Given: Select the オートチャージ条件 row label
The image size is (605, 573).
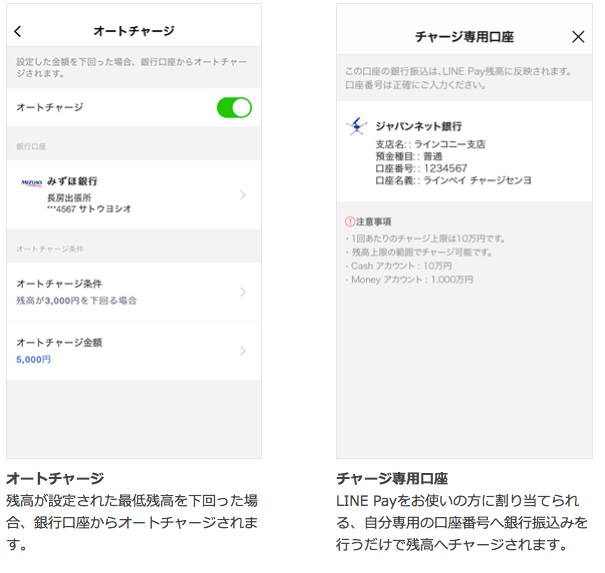Looking at the screenshot, I should click(59, 284).
